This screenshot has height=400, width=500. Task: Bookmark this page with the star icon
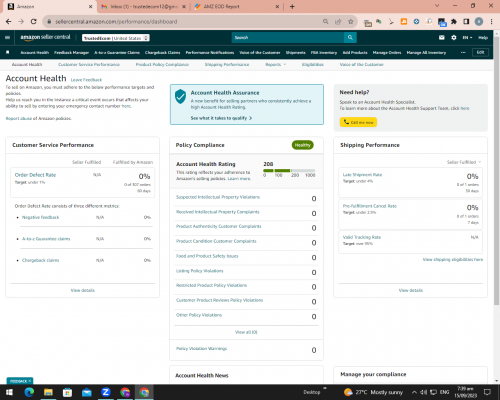pyautogui.click(x=350, y=21)
